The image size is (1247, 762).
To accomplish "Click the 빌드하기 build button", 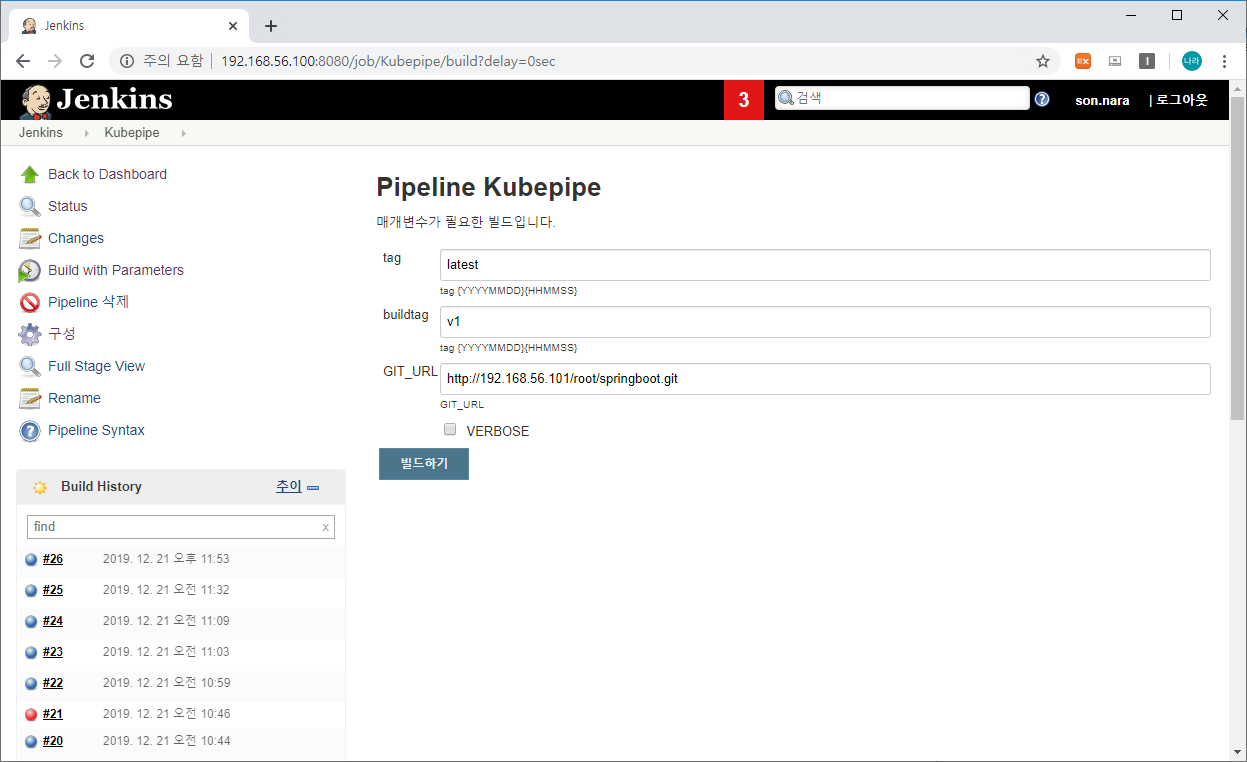I will point(424,464).
